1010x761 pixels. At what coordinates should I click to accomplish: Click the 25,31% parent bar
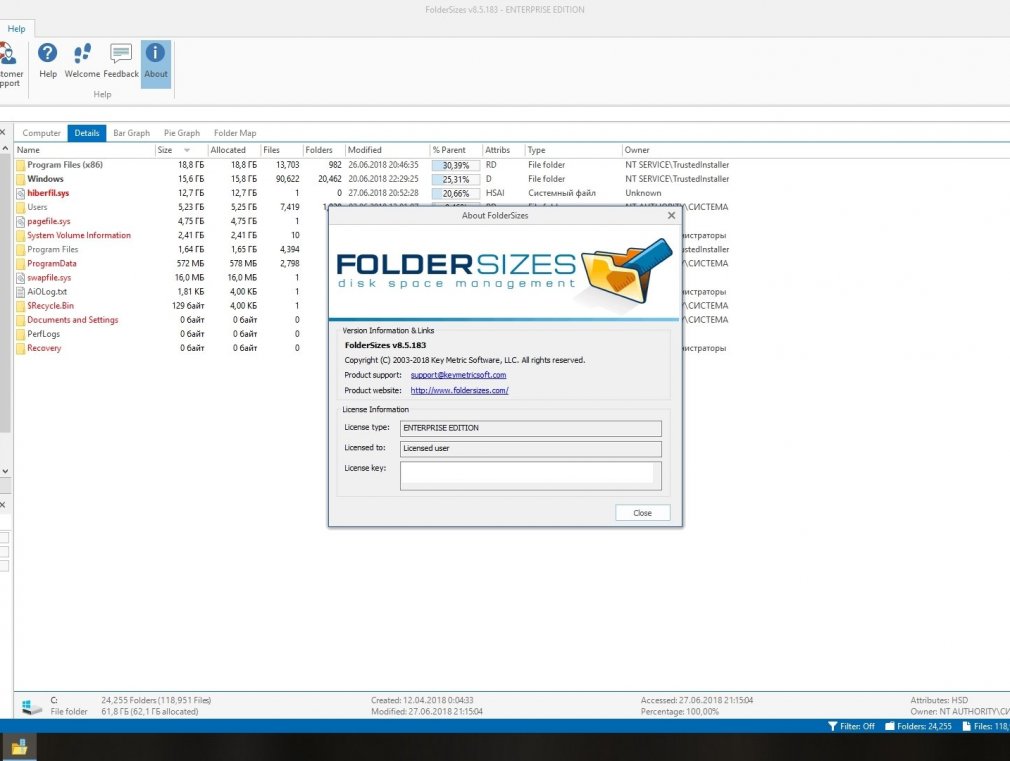(455, 180)
